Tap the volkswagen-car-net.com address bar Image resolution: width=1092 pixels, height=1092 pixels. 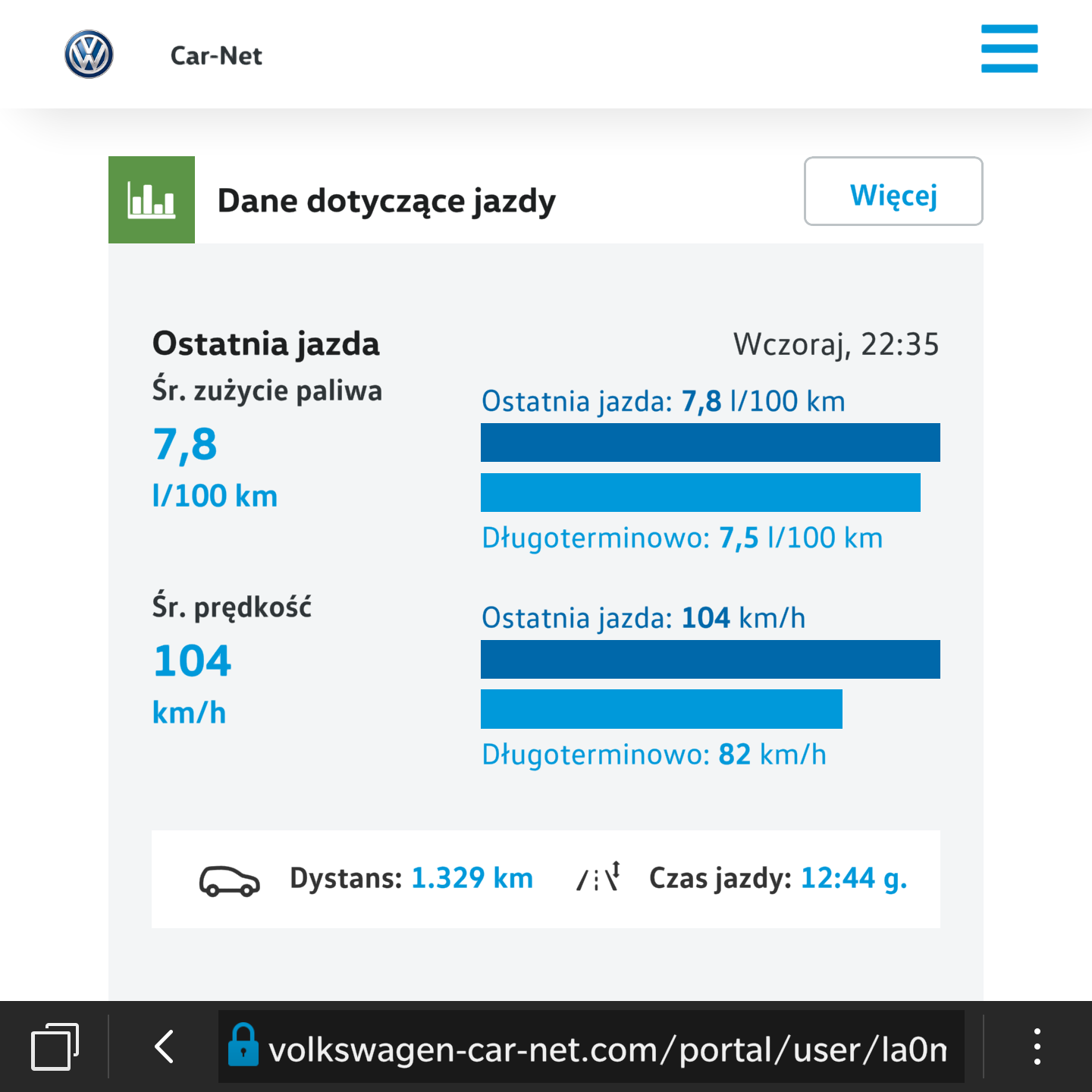tap(607, 1050)
